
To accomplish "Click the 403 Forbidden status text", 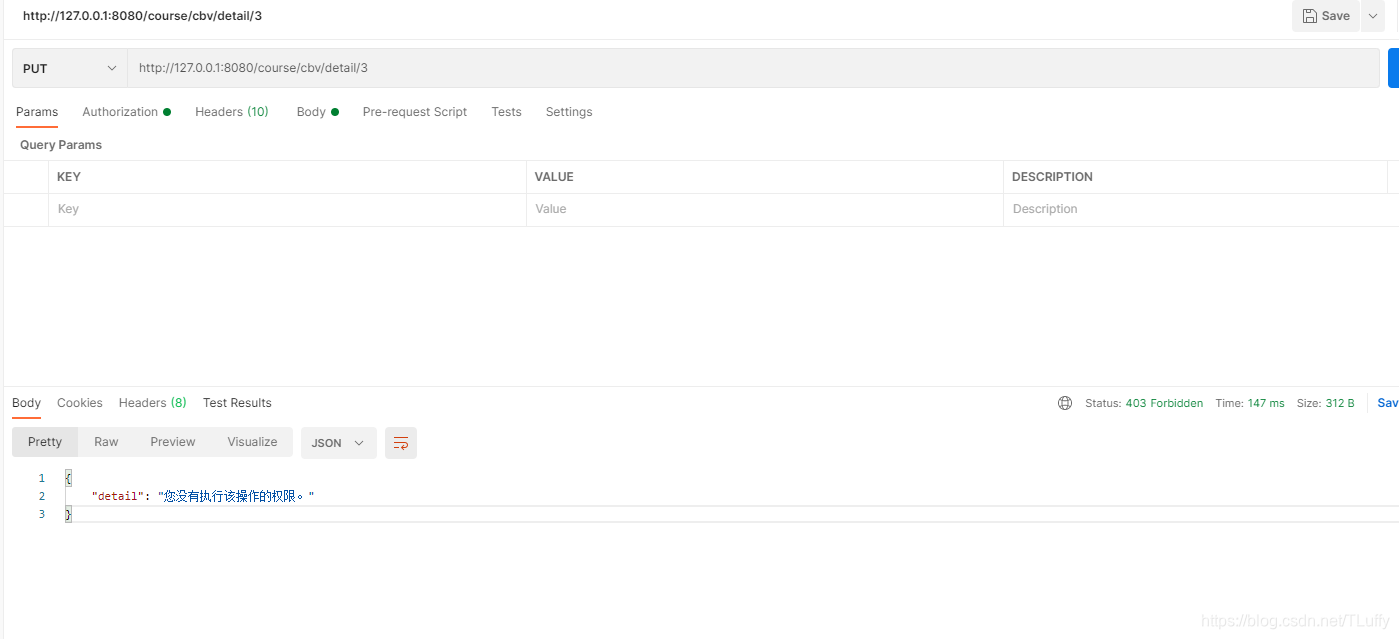I will pos(1164,403).
